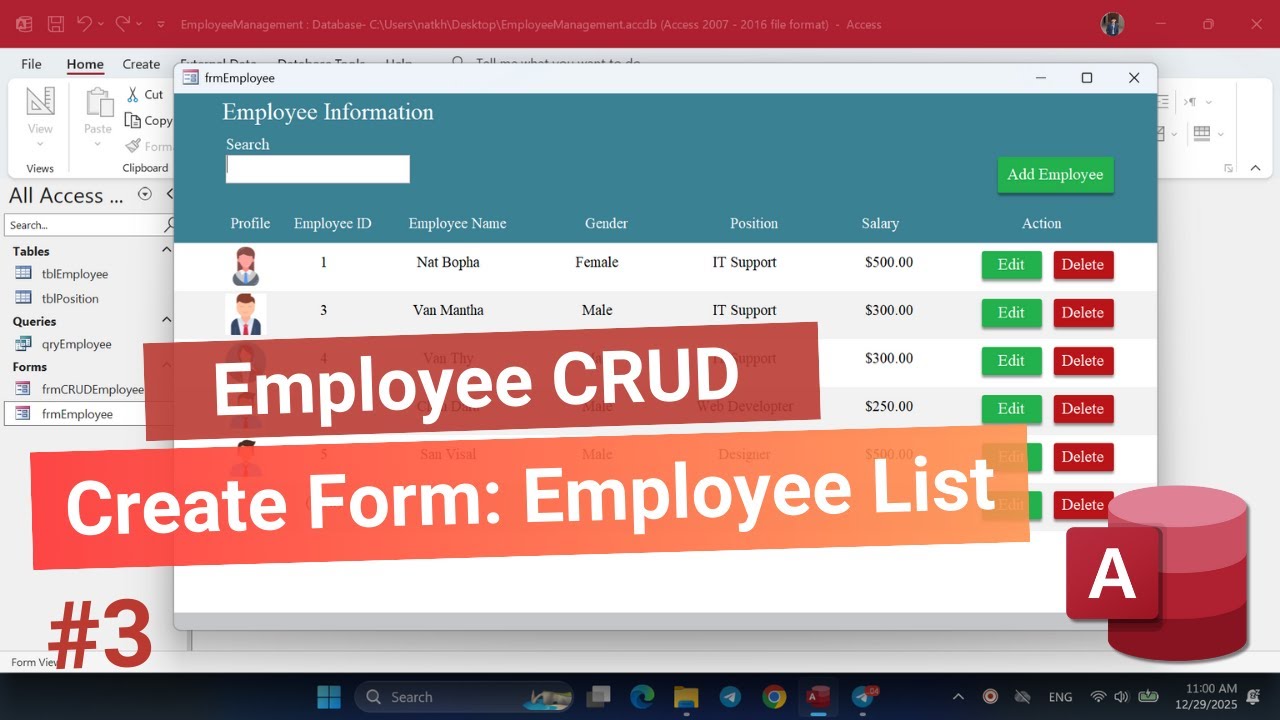Screen dimensions: 1280x720
Task: Open the tblPosition table
Action: coord(70,298)
